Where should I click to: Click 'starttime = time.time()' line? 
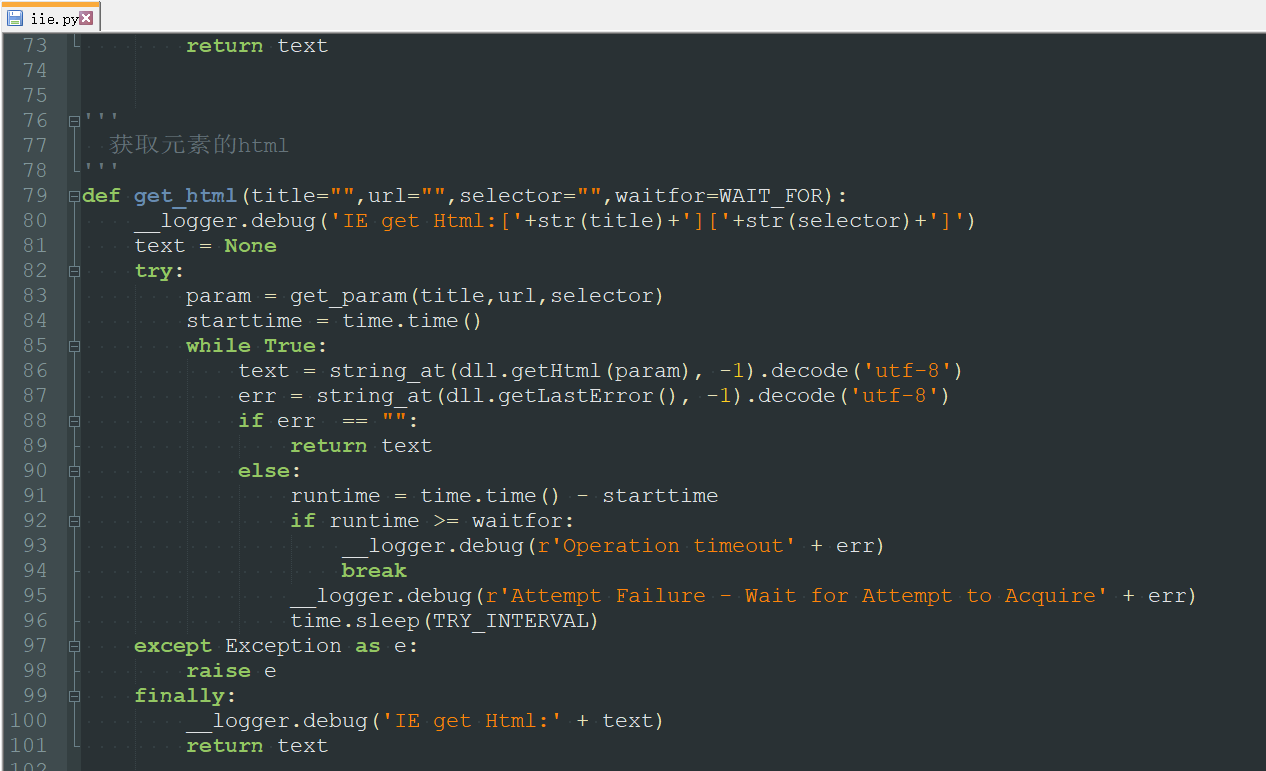coord(334,321)
